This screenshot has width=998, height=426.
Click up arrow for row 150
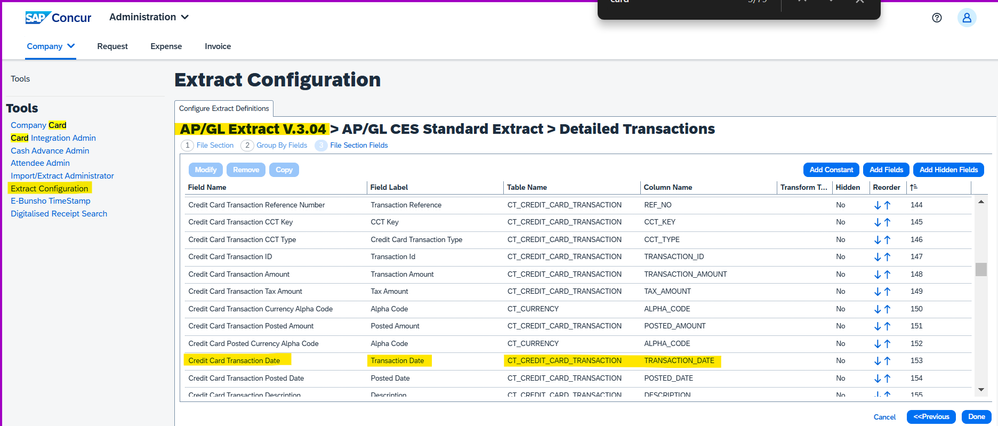click(887, 309)
